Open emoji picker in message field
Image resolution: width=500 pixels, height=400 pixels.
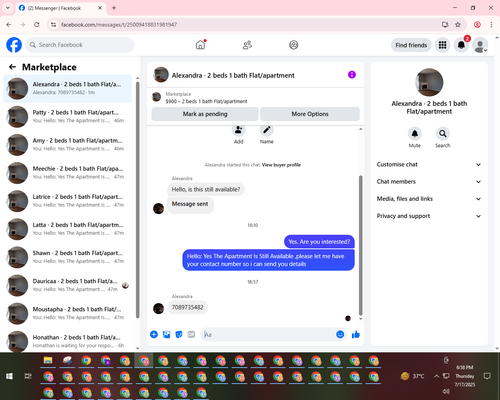pyautogui.click(x=340, y=334)
